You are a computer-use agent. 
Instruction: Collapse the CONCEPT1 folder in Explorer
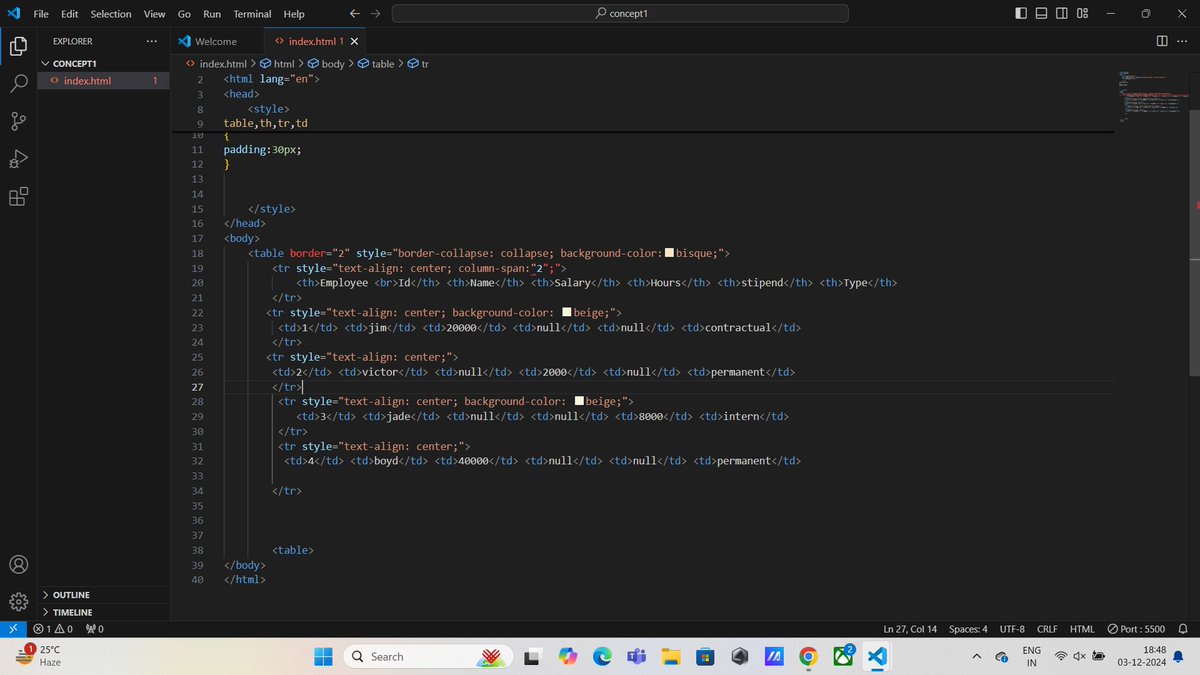[x=75, y=63]
